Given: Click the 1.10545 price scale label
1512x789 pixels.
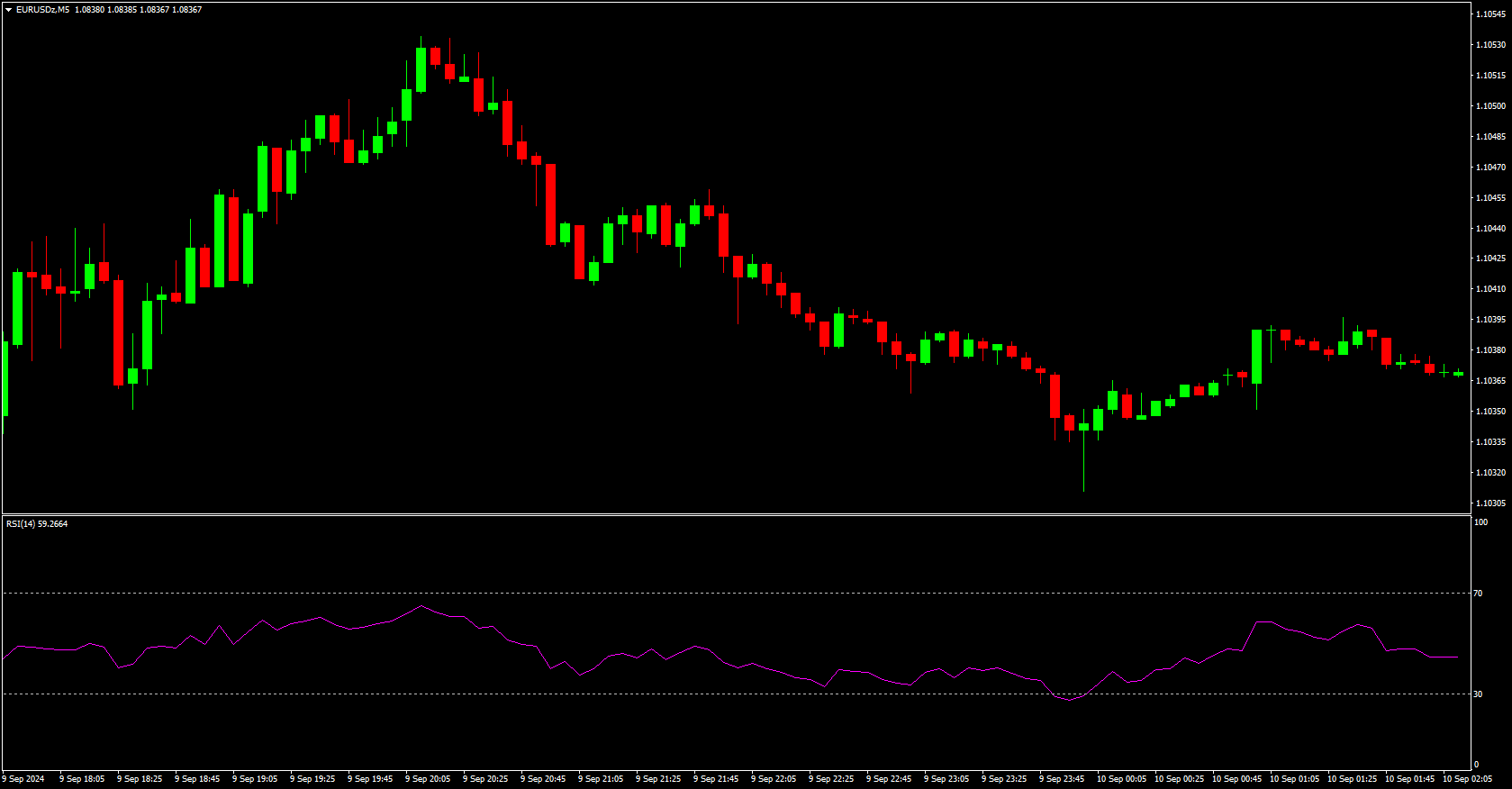Looking at the screenshot, I should (1490, 14).
